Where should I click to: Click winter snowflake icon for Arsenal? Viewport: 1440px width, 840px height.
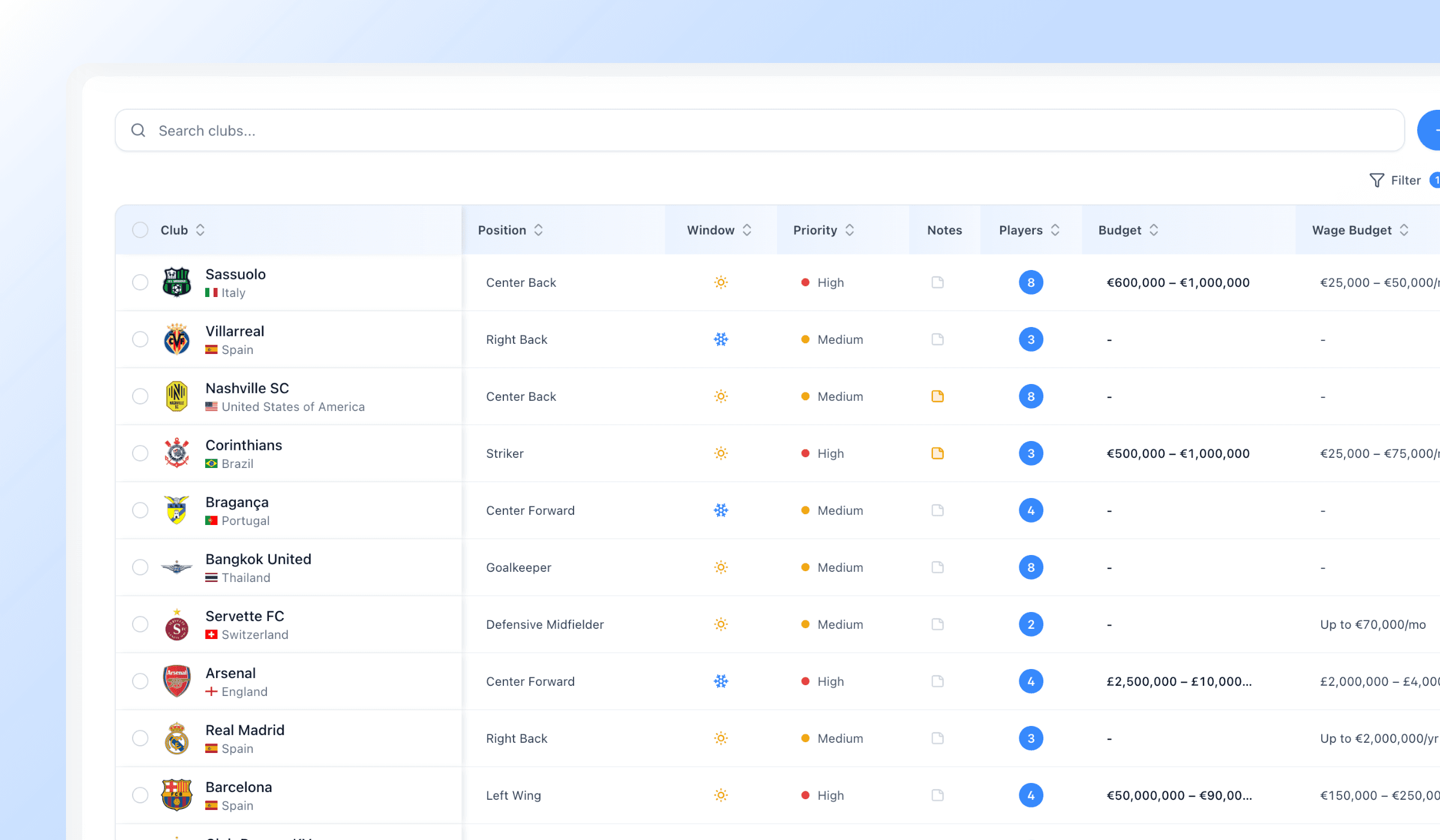click(721, 681)
